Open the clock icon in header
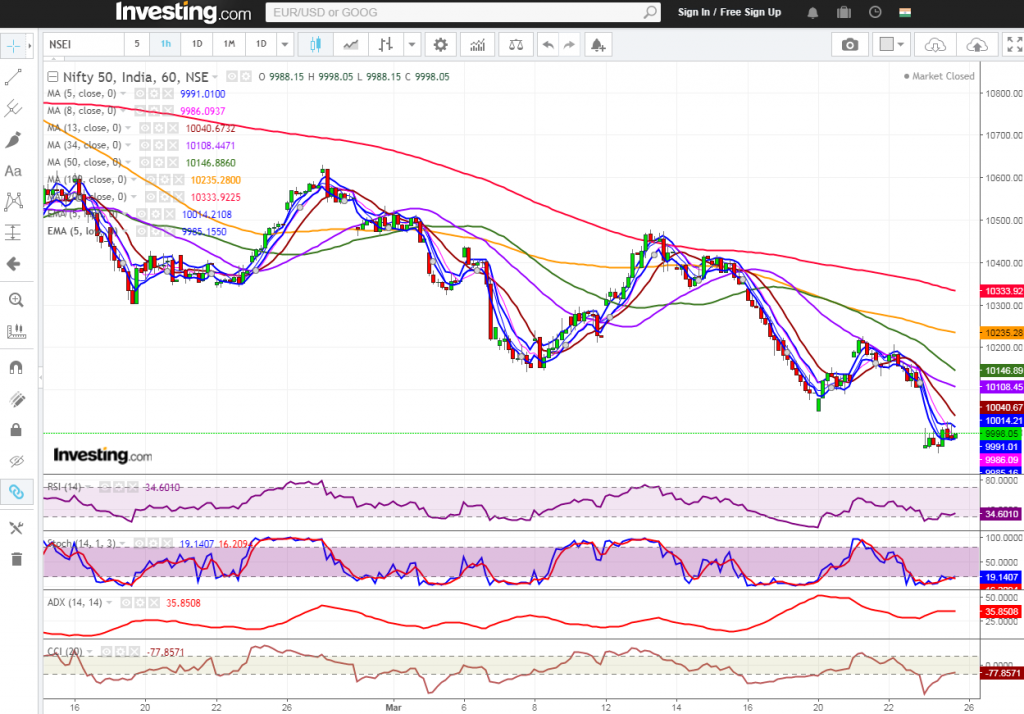 point(875,12)
